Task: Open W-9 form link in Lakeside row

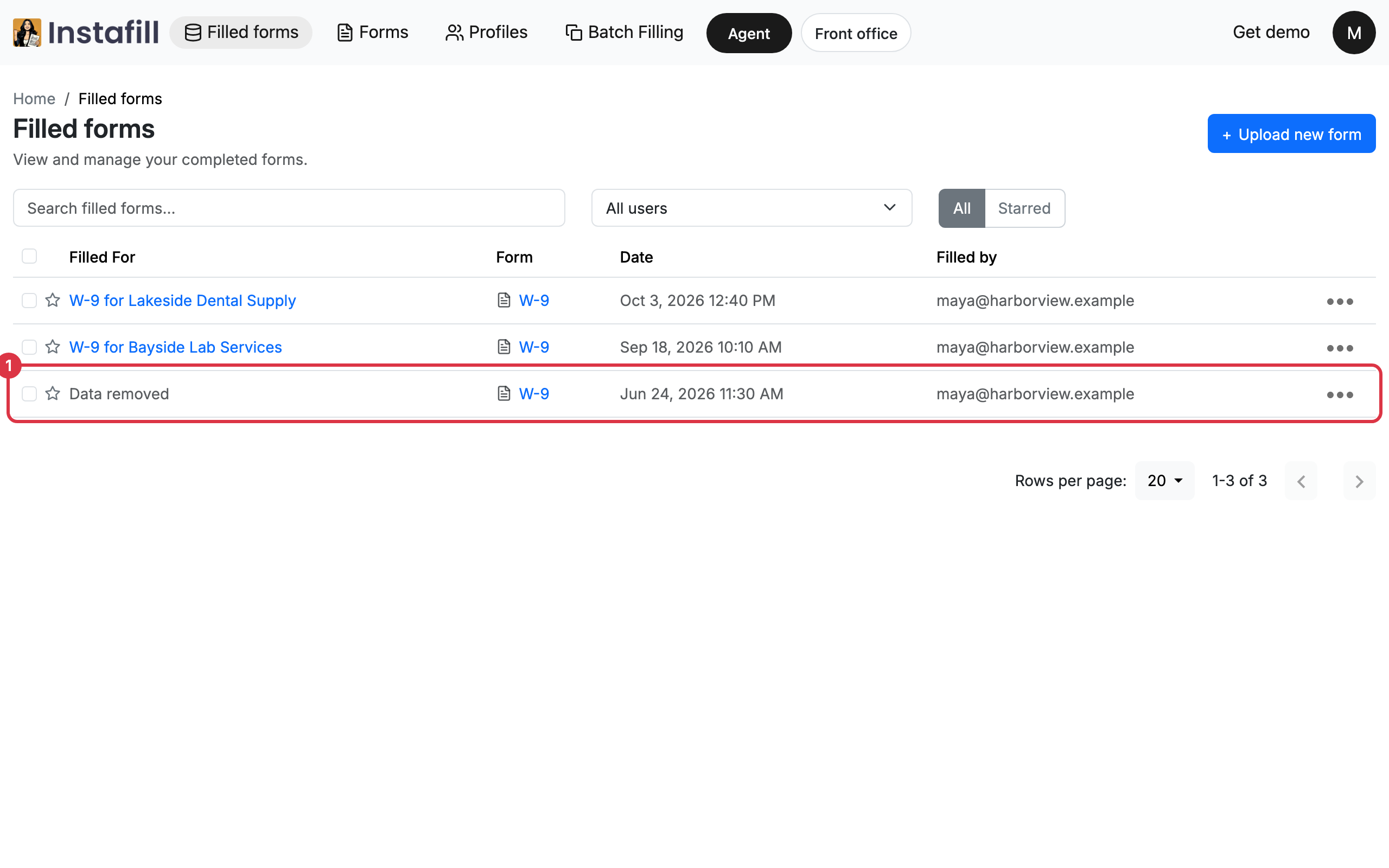Action: (534, 300)
